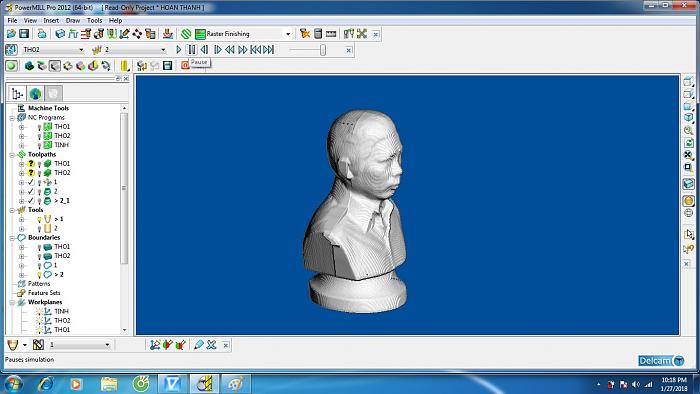Toggle plain shade sphere on view toolbar
Image resolution: width=700 pixels, height=394 pixels.
(688, 201)
